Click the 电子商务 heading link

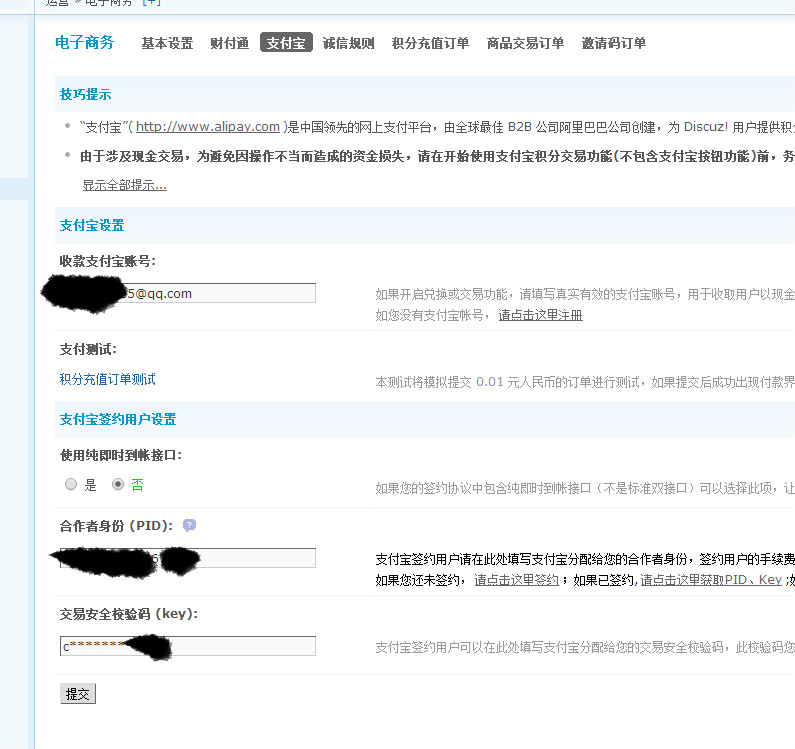[85, 42]
